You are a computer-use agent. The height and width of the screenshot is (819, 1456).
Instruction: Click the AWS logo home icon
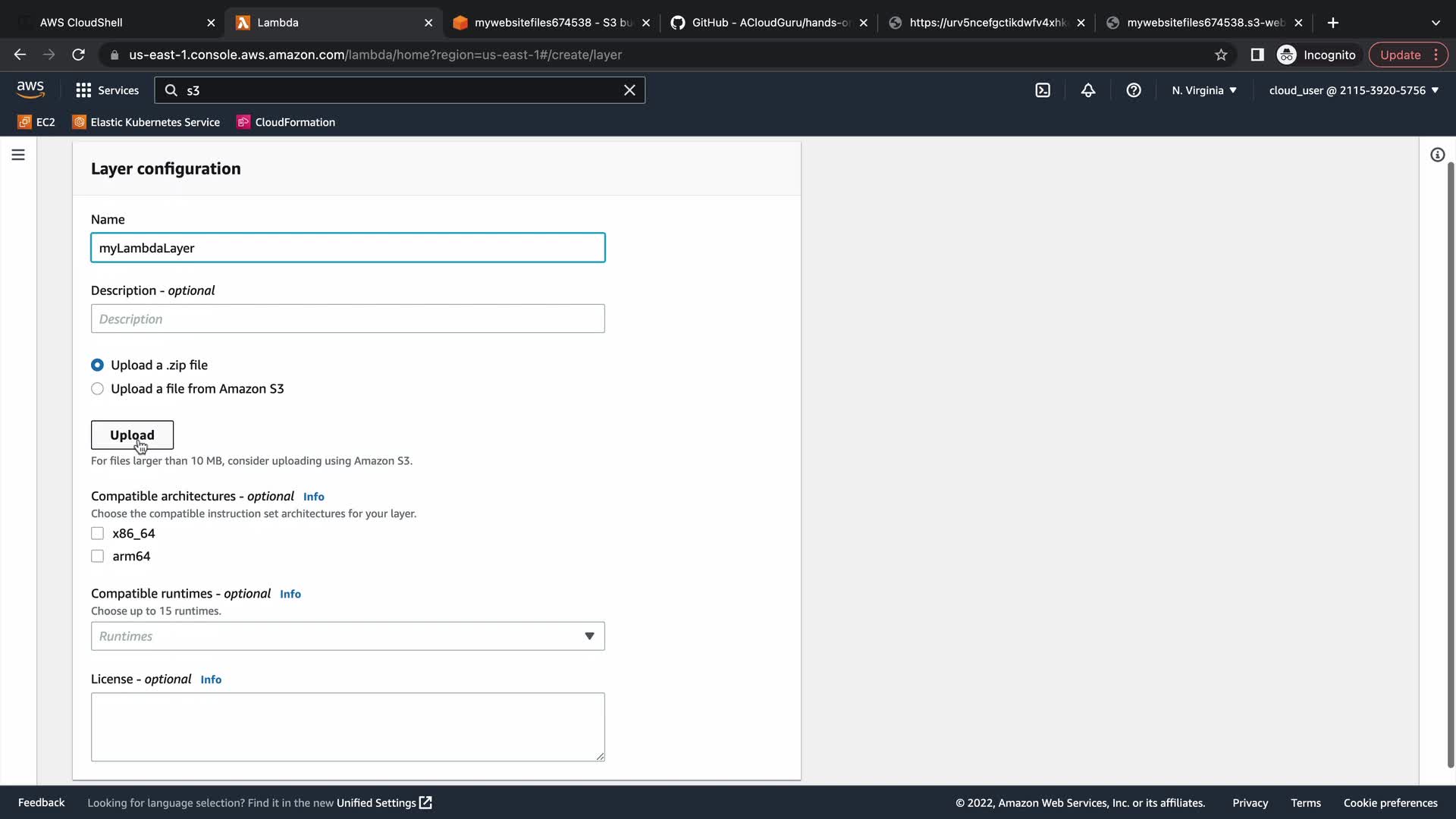click(x=30, y=89)
